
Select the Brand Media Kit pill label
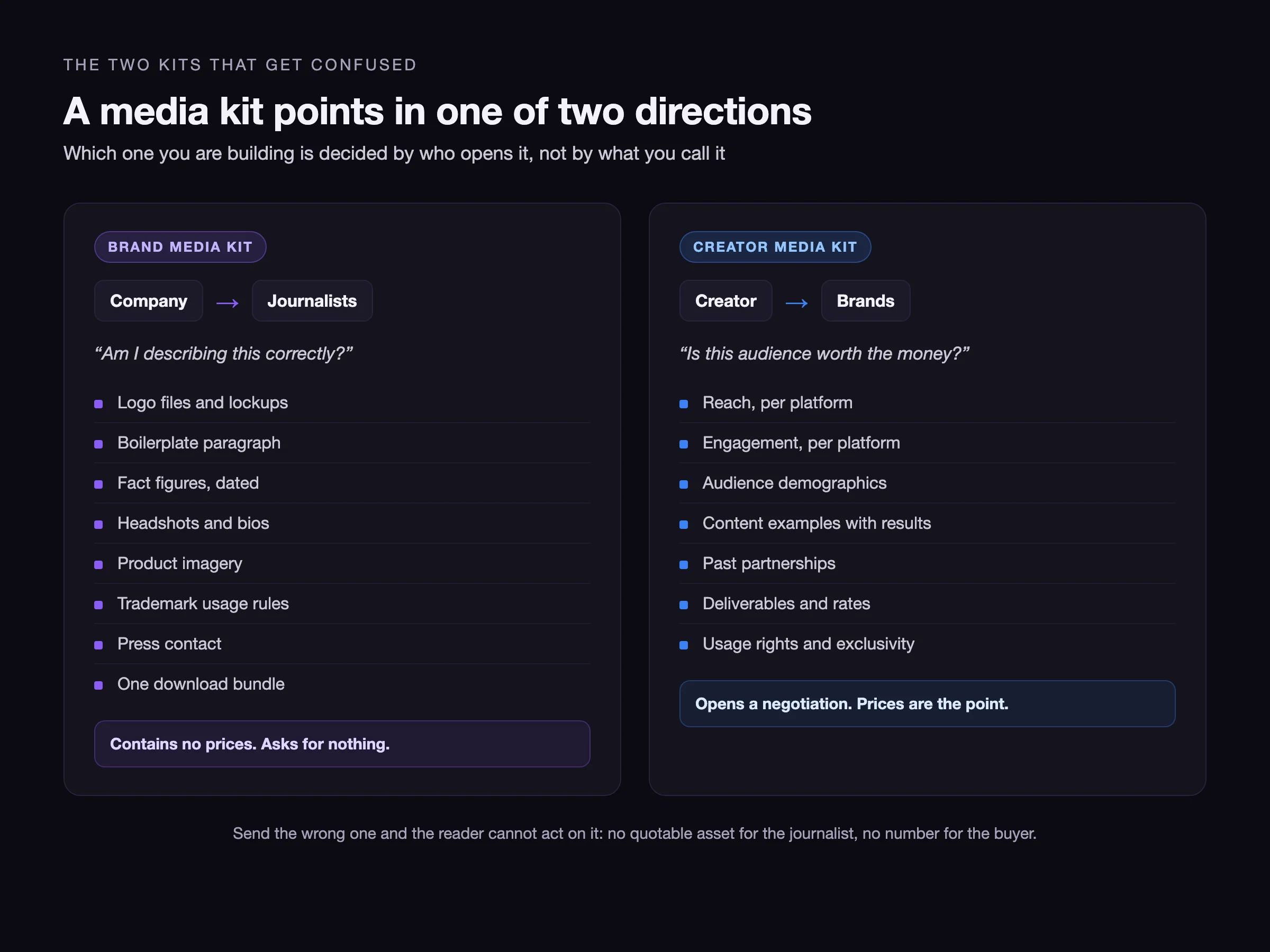180,247
